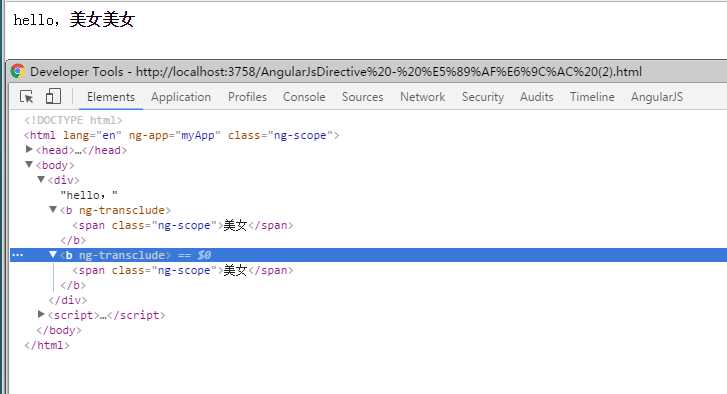Open the Profiles tab
Image resolution: width=727 pixels, height=394 pixels.
point(247,97)
